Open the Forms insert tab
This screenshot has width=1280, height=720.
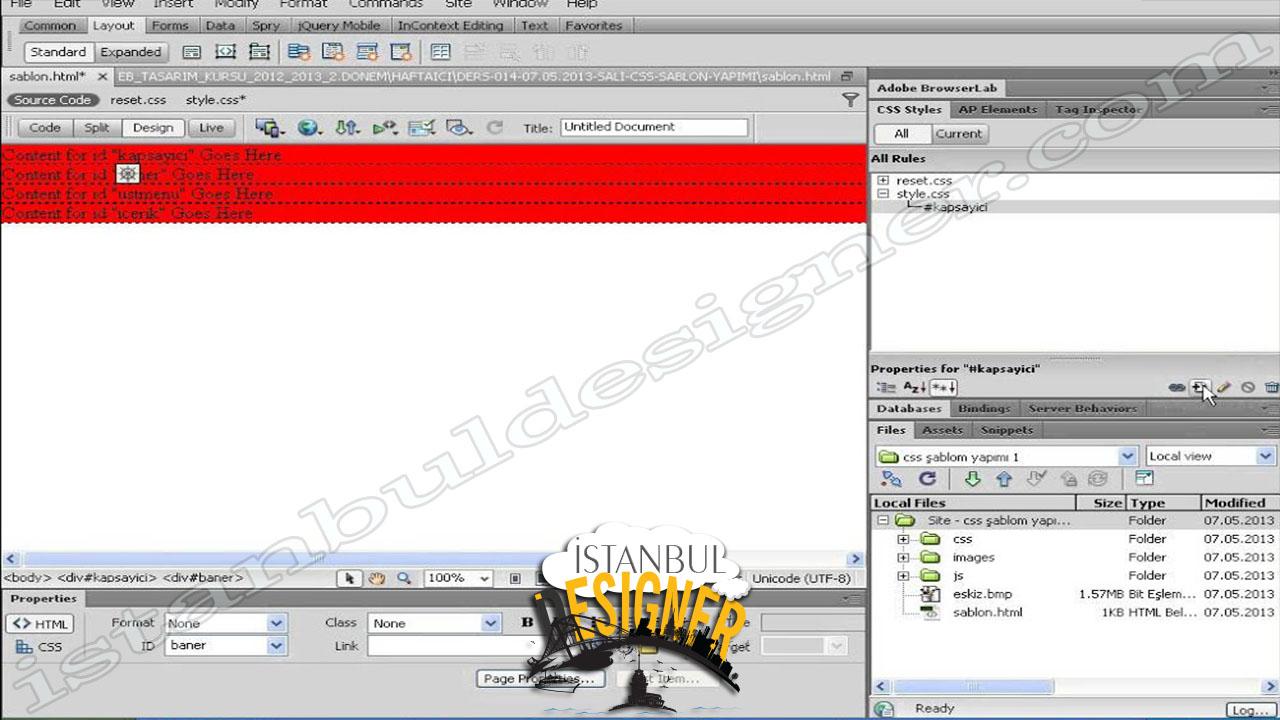tap(170, 25)
